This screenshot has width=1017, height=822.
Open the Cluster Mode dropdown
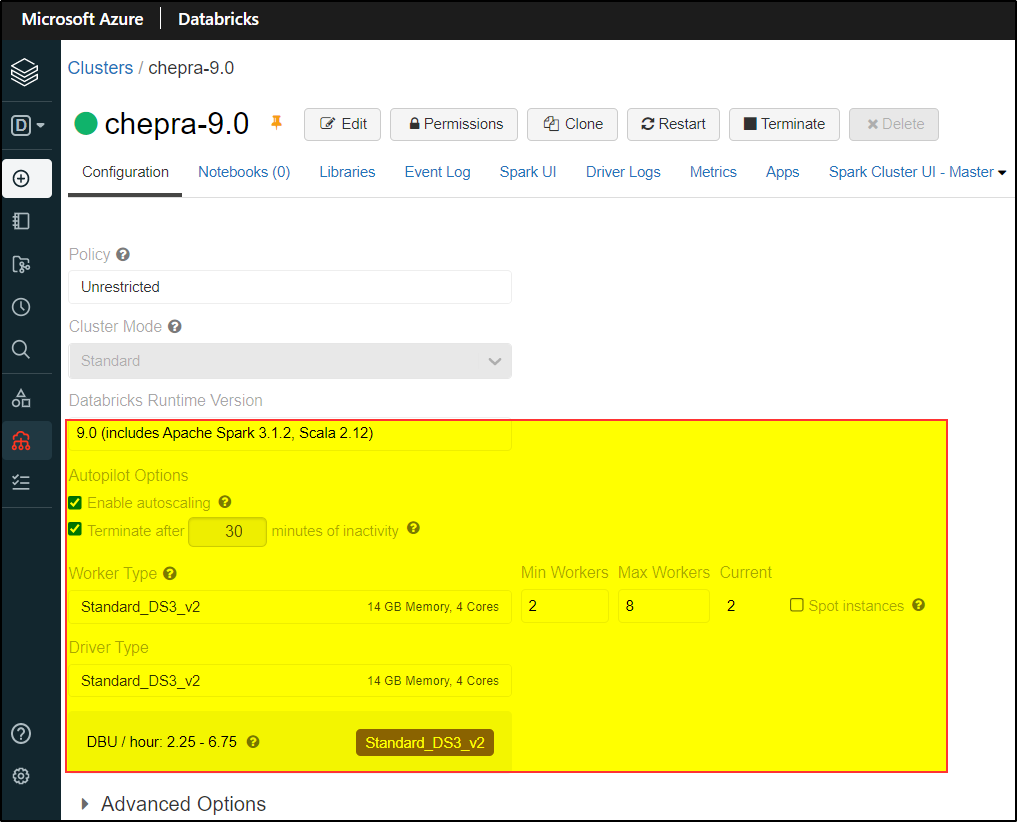pos(290,361)
